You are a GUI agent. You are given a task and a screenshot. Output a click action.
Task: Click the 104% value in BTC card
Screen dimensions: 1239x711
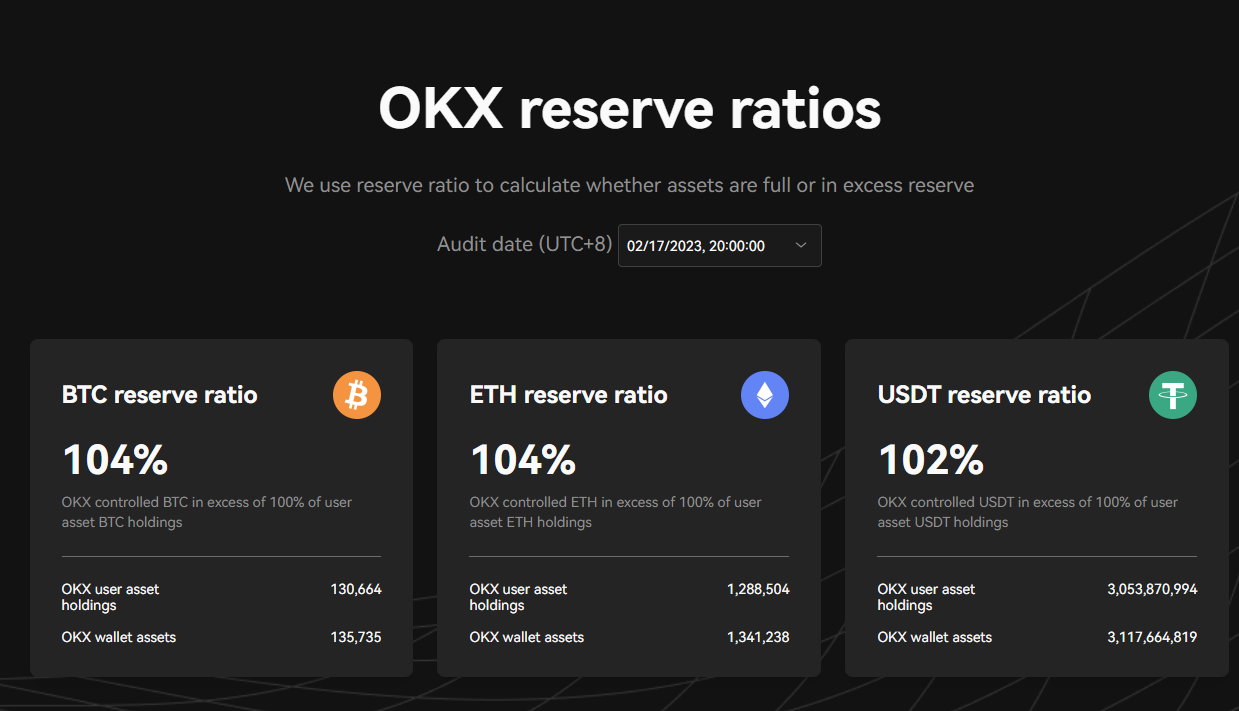[115, 460]
